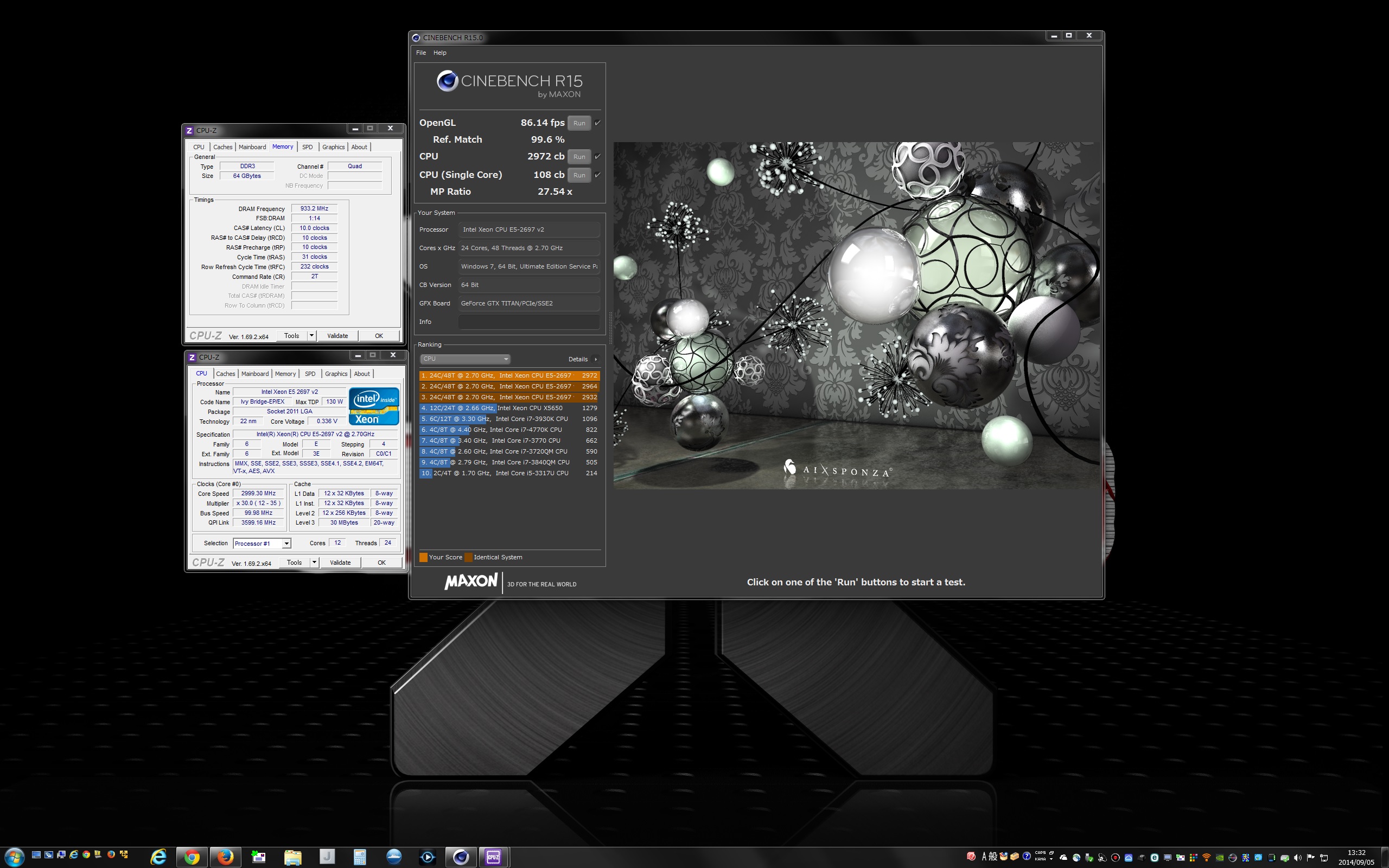Open the large Internet Explorer taskbar icon

158,858
